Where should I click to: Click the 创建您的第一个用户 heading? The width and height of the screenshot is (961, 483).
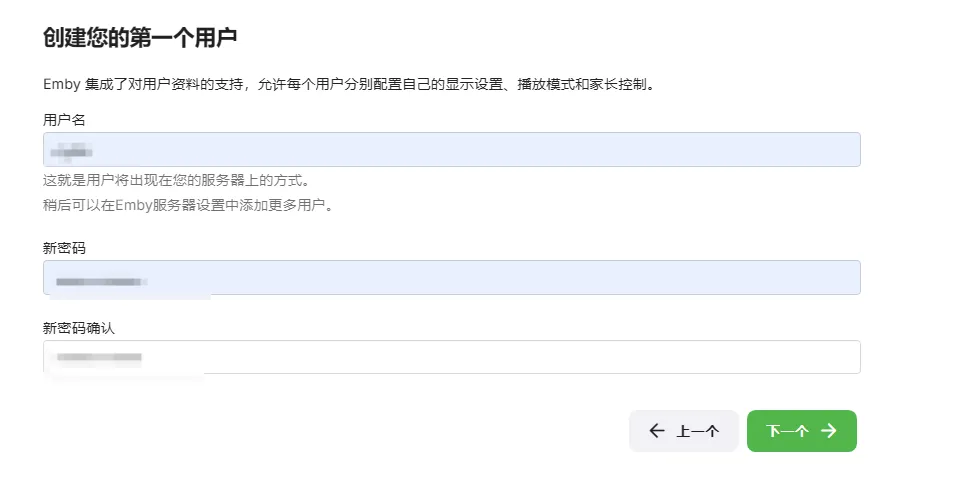(x=139, y=38)
